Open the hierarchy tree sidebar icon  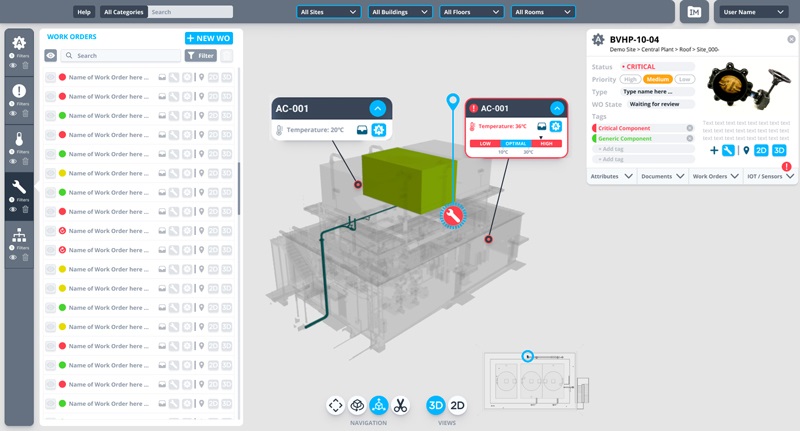coord(19,235)
